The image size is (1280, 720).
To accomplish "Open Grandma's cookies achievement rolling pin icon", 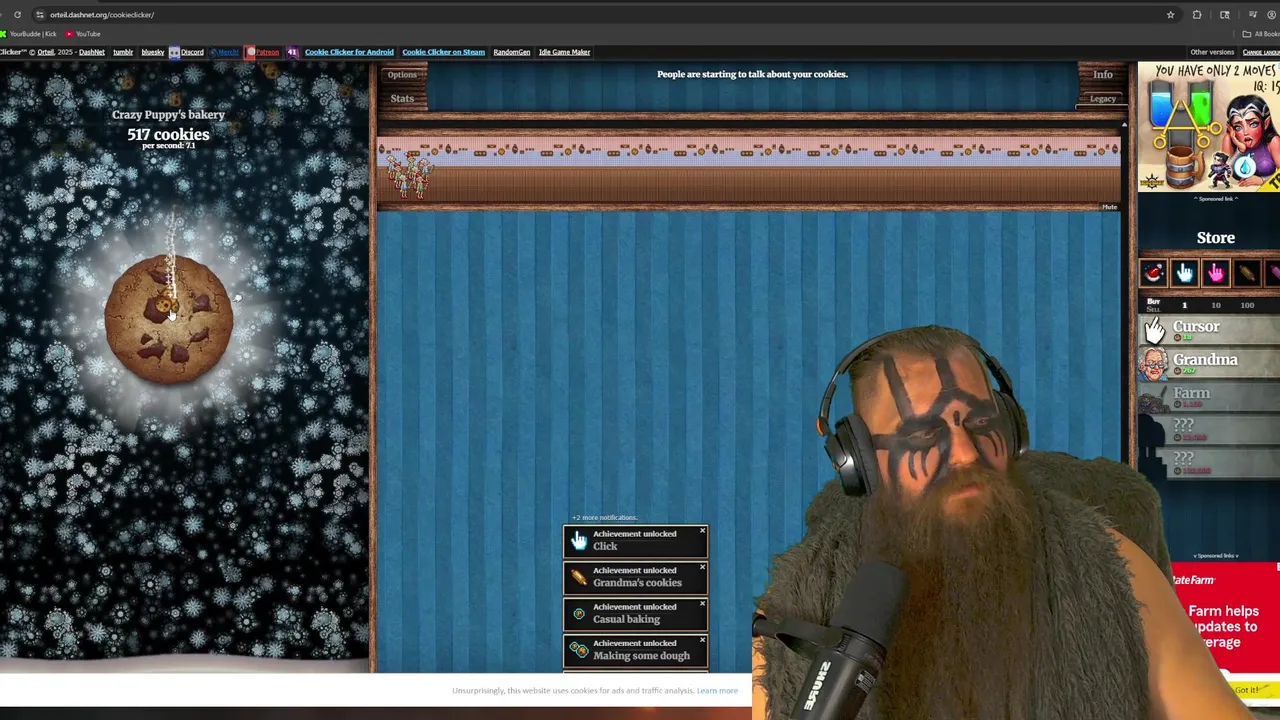I will pyautogui.click(x=579, y=577).
